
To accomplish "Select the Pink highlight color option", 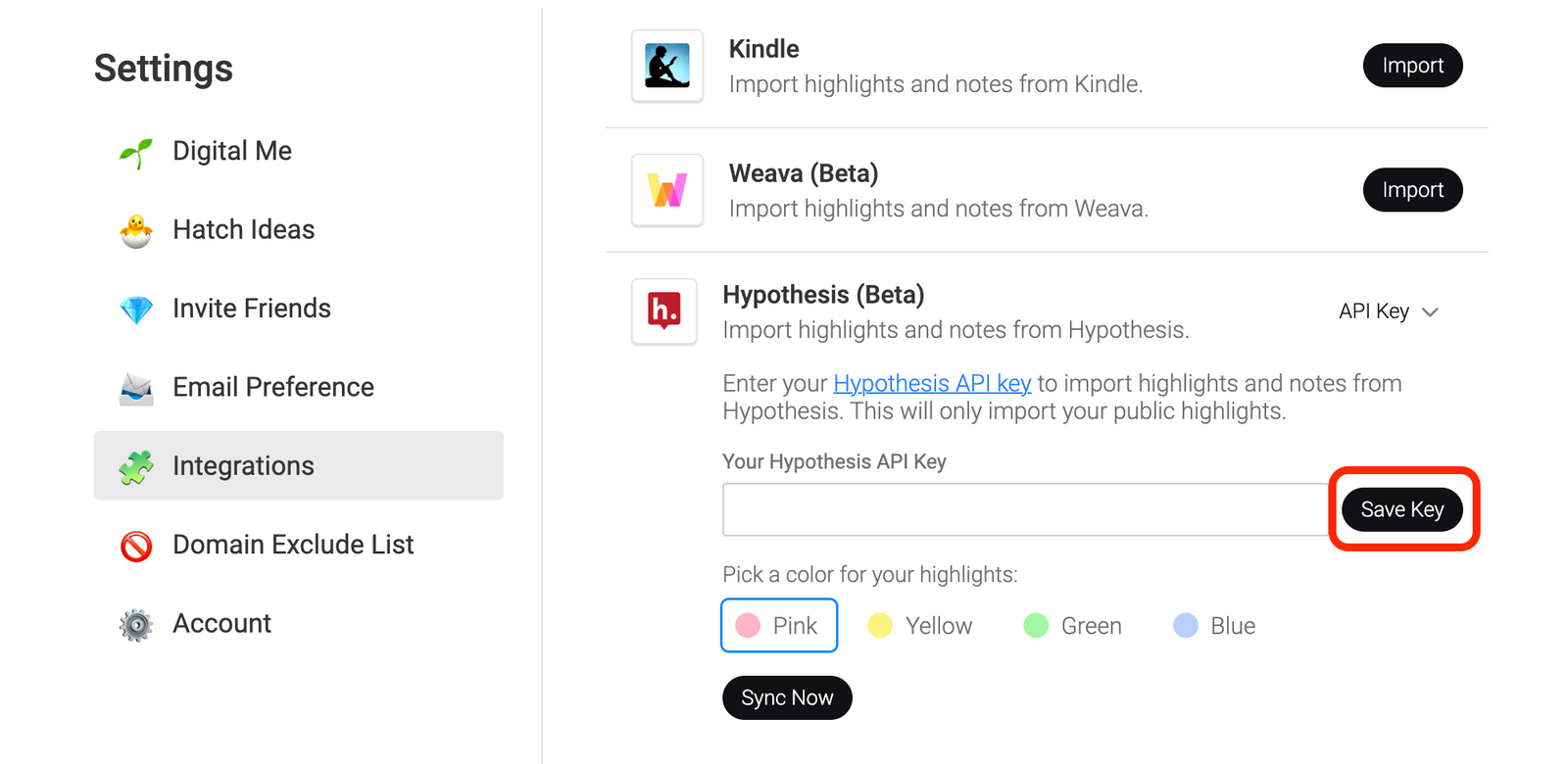I will tap(779, 625).
